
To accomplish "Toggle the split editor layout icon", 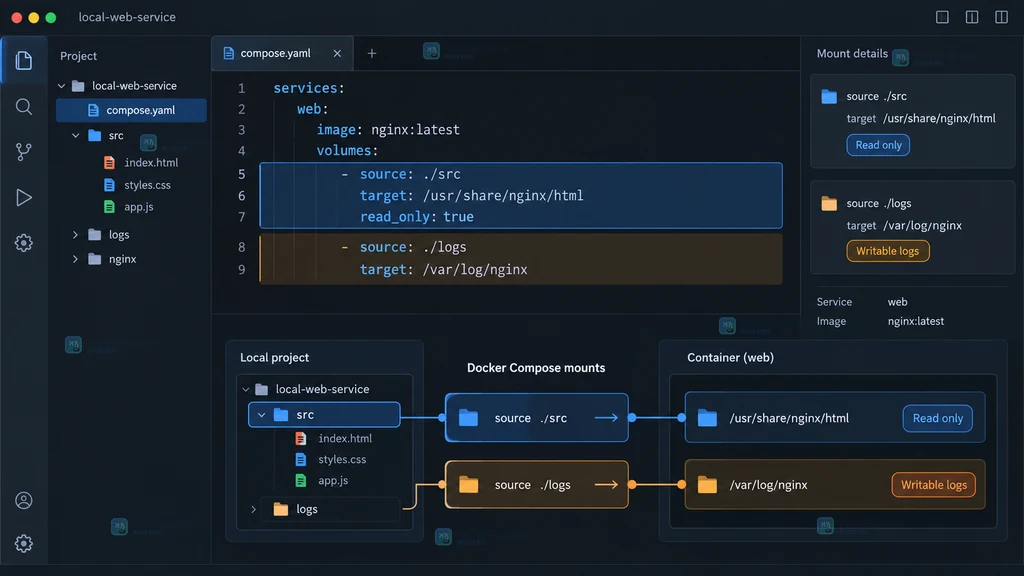I will [x=972, y=17].
